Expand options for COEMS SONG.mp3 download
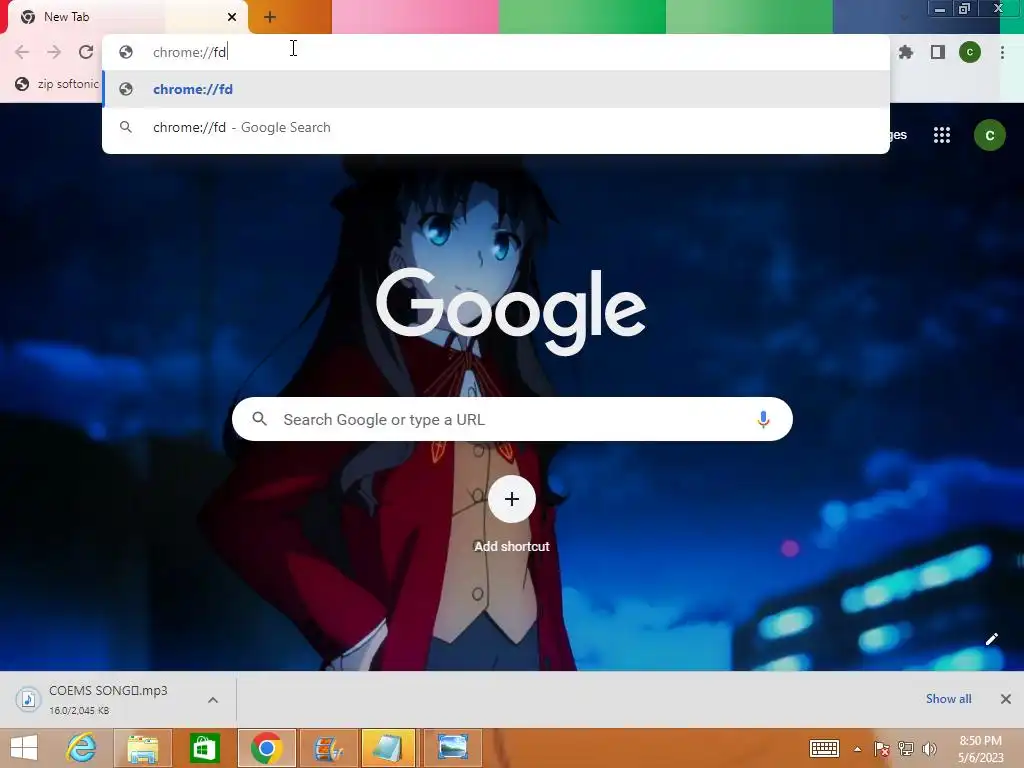The image size is (1024, 768). [213, 700]
